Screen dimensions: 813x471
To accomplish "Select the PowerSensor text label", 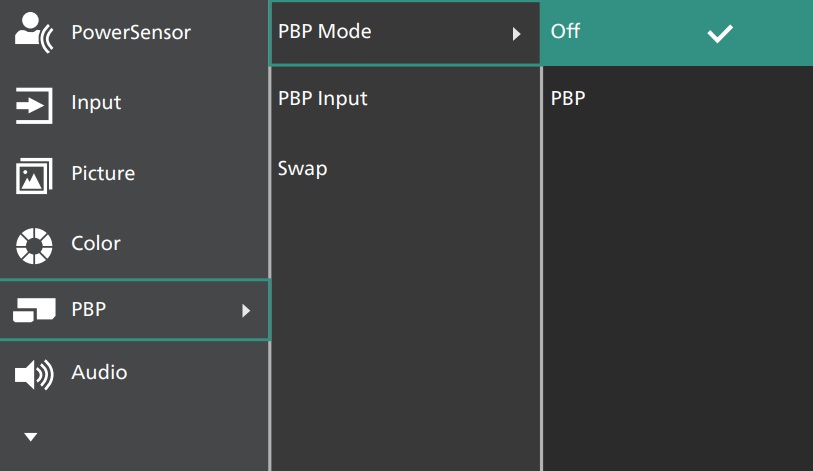I will click(131, 32).
